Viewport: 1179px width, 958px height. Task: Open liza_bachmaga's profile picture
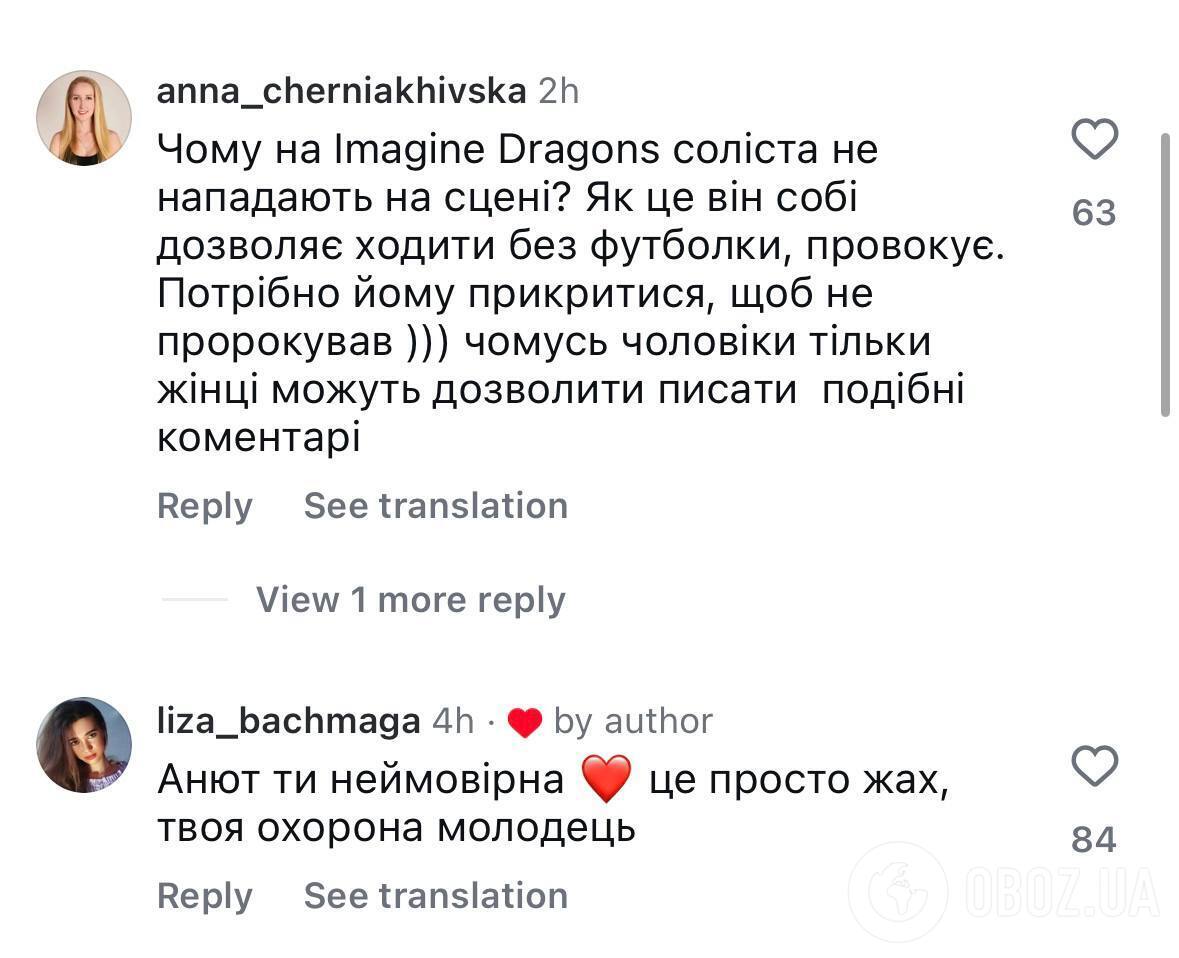coord(84,744)
